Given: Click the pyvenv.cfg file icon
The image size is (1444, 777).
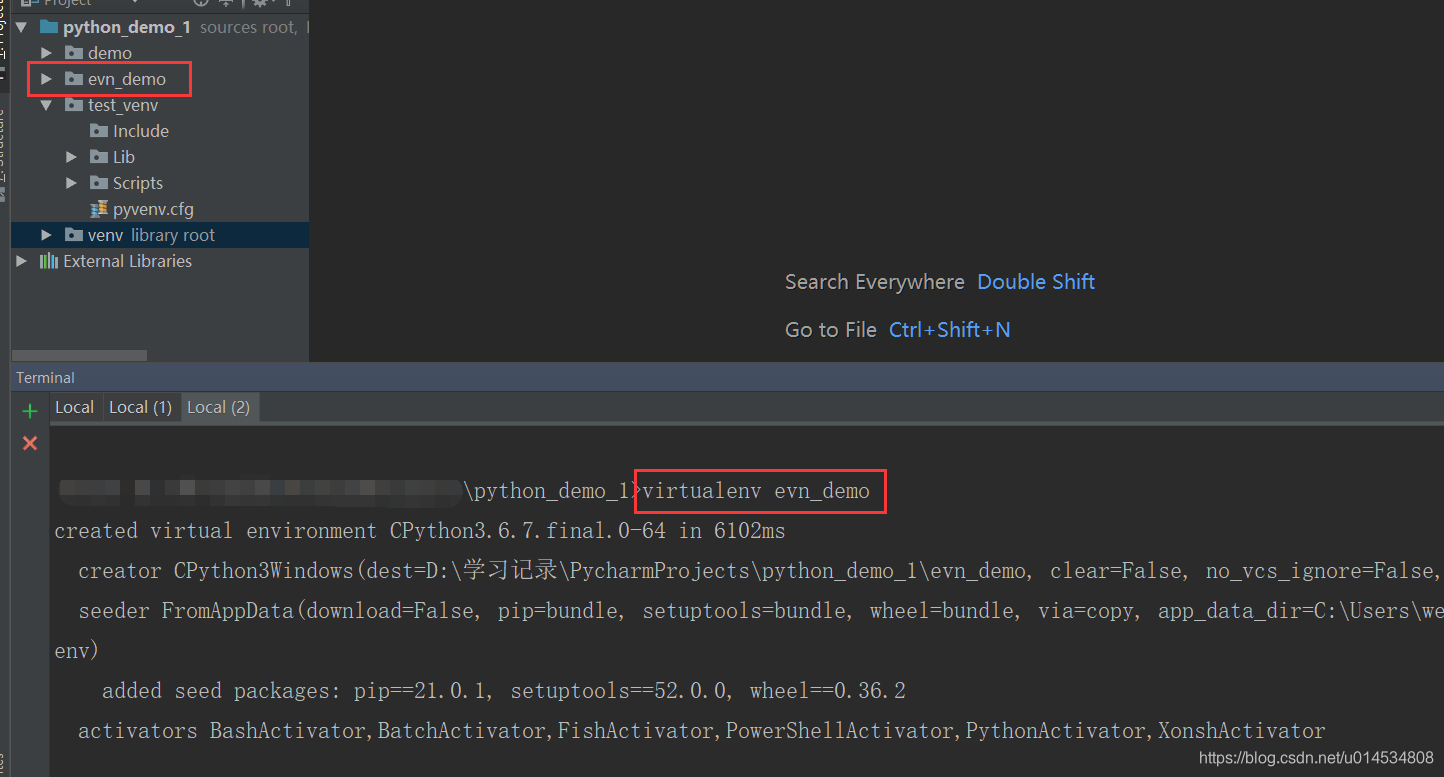Looking at the screenshot, I should [99, 208].
